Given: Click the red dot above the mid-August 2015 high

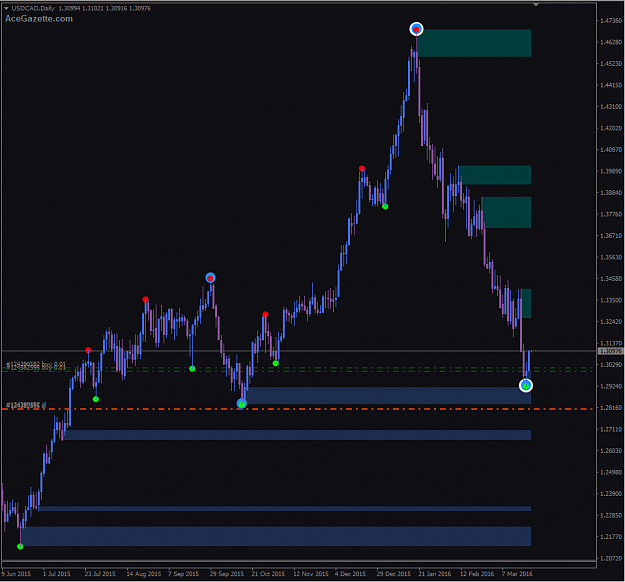Looking at the screenshot, I should click(145, 299).
